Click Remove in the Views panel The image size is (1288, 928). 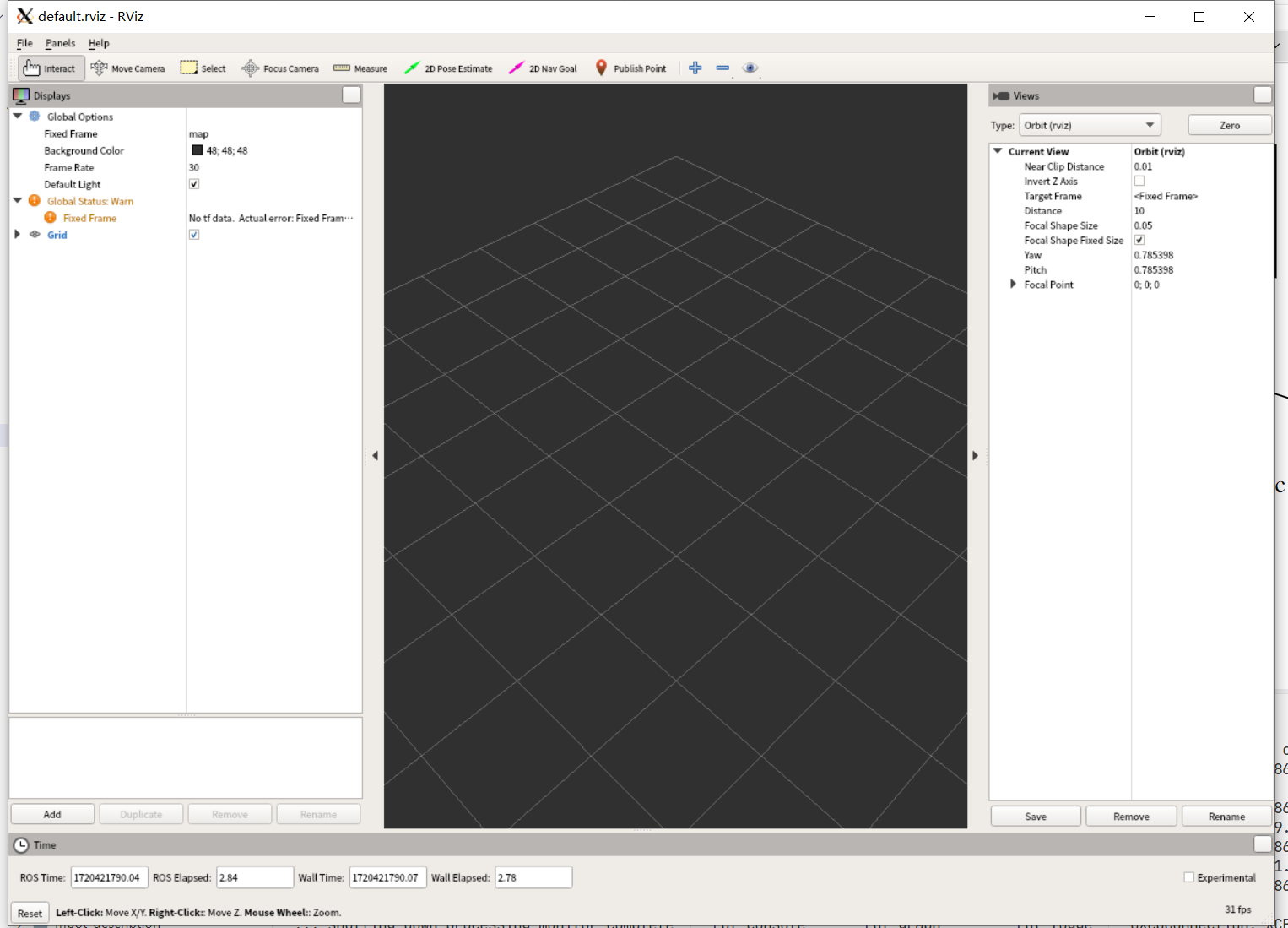(x=1131, y=817)
